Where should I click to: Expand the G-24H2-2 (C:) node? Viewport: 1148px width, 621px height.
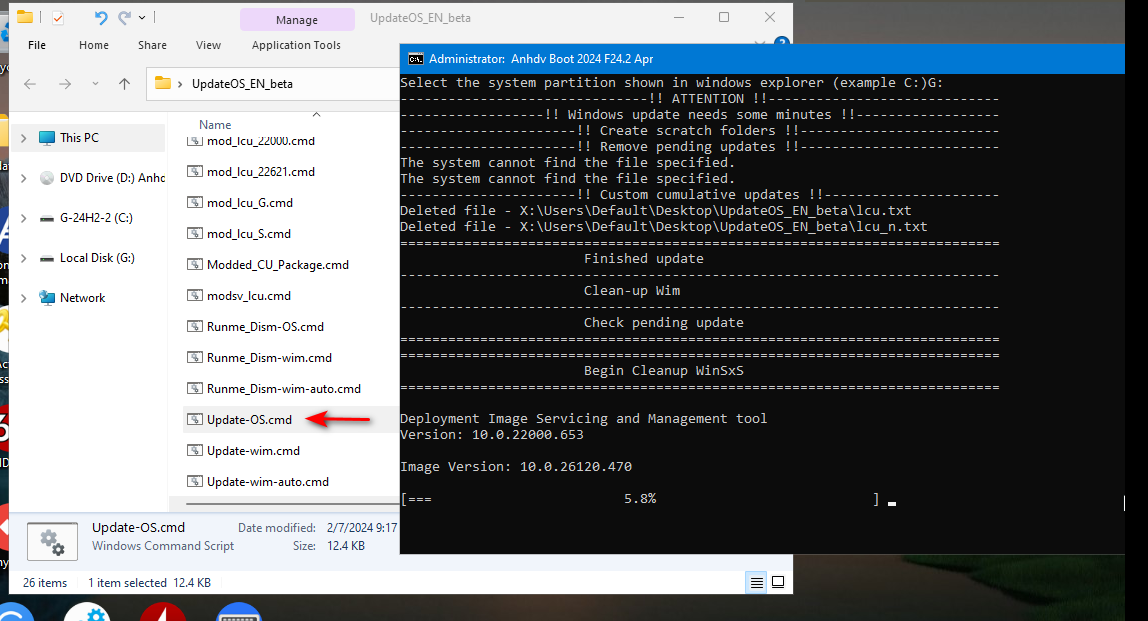pos(23,218)
